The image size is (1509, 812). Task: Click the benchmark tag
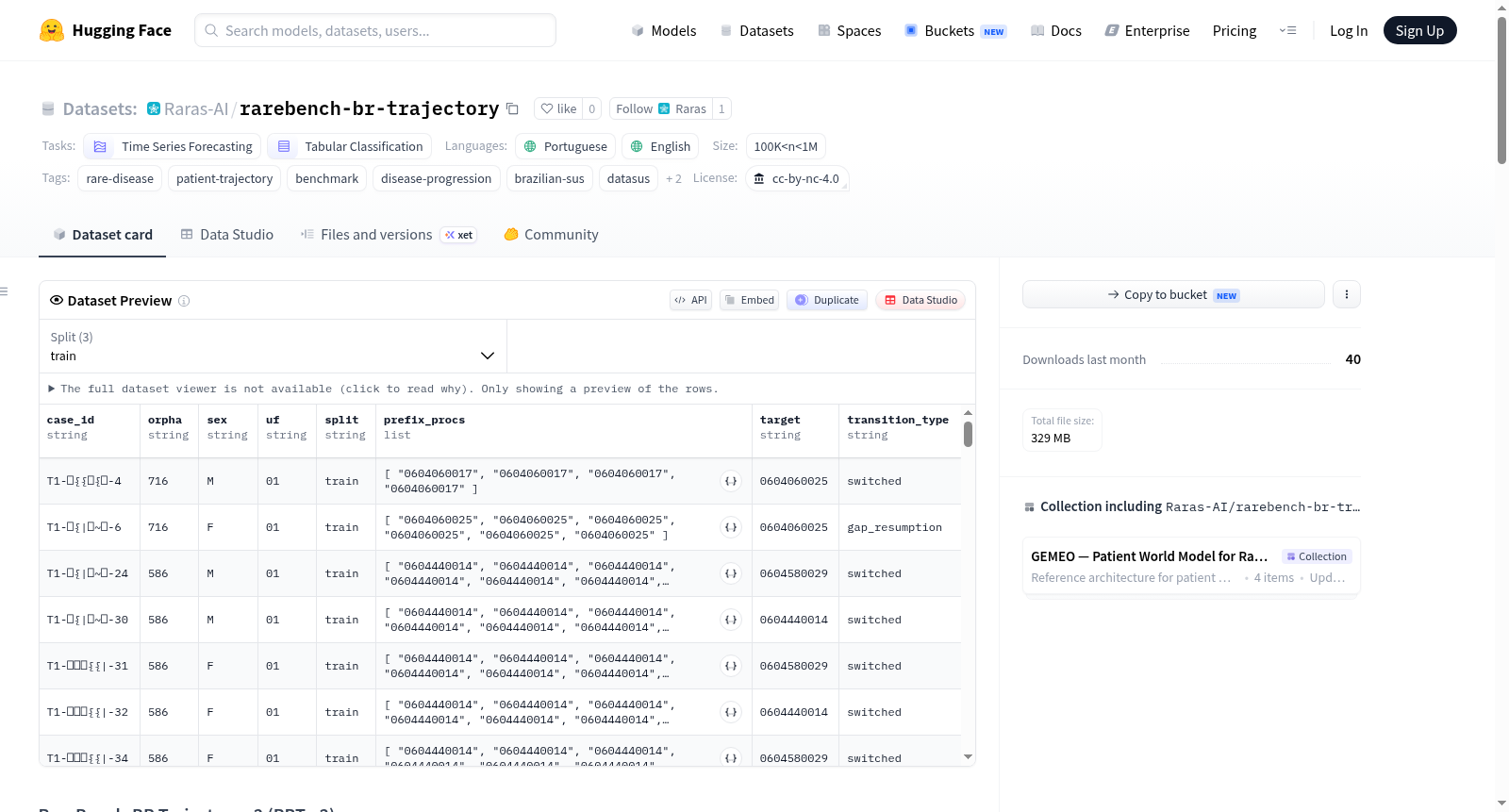(327, 178)
